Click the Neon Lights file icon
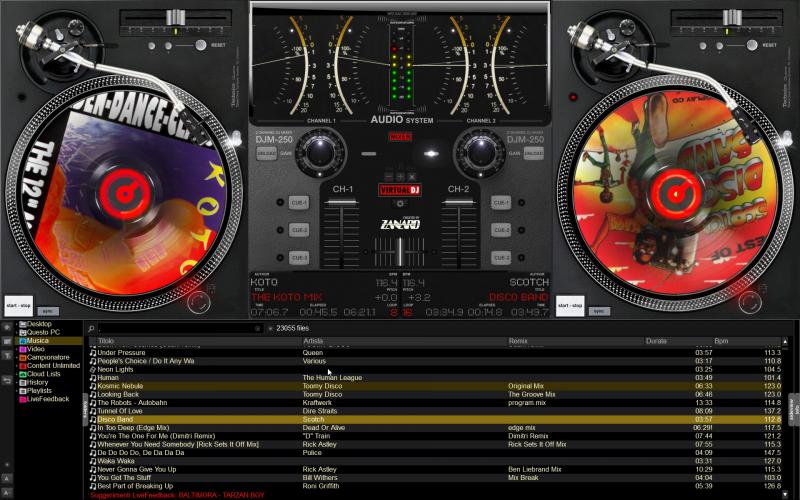Image resolution: width=800 pixels, height=500 pixels. [x=93, y=369]
